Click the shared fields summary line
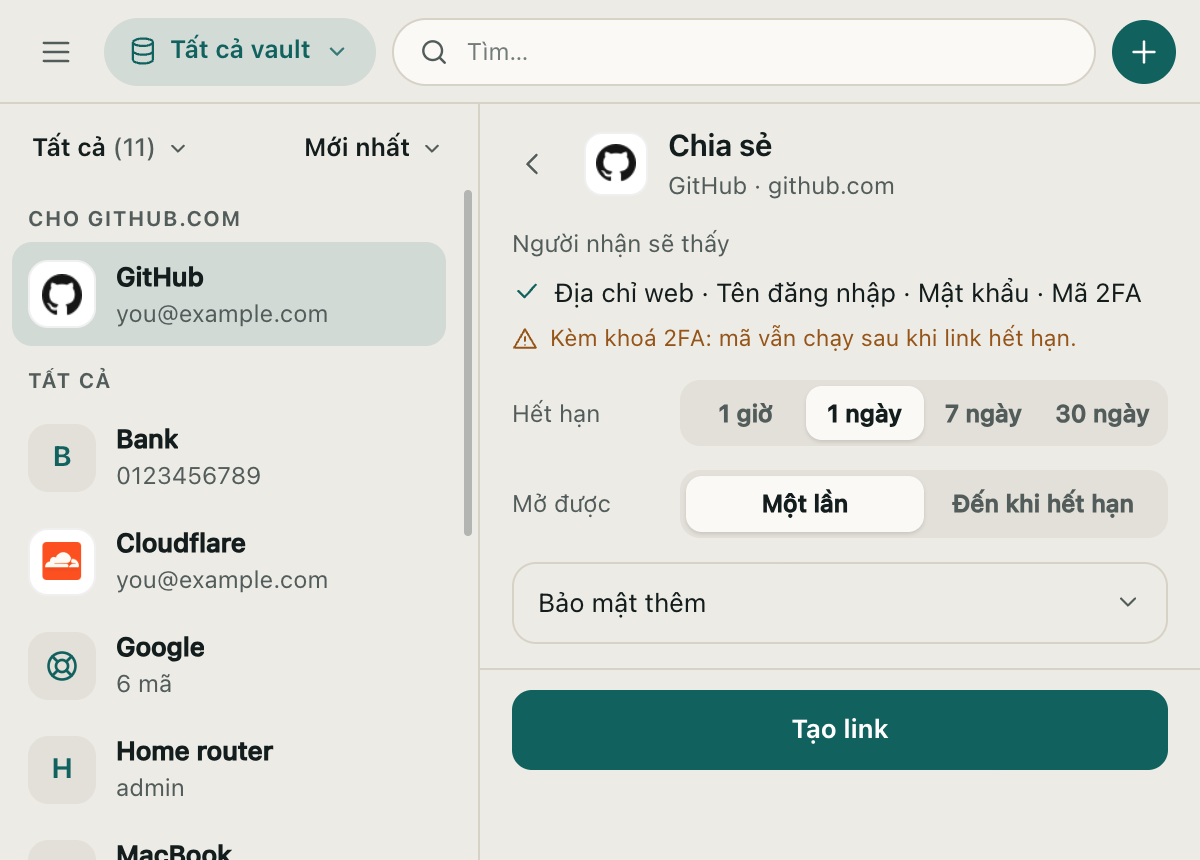The height and width of the screenshot is (860, 1200). pos(847,293)
